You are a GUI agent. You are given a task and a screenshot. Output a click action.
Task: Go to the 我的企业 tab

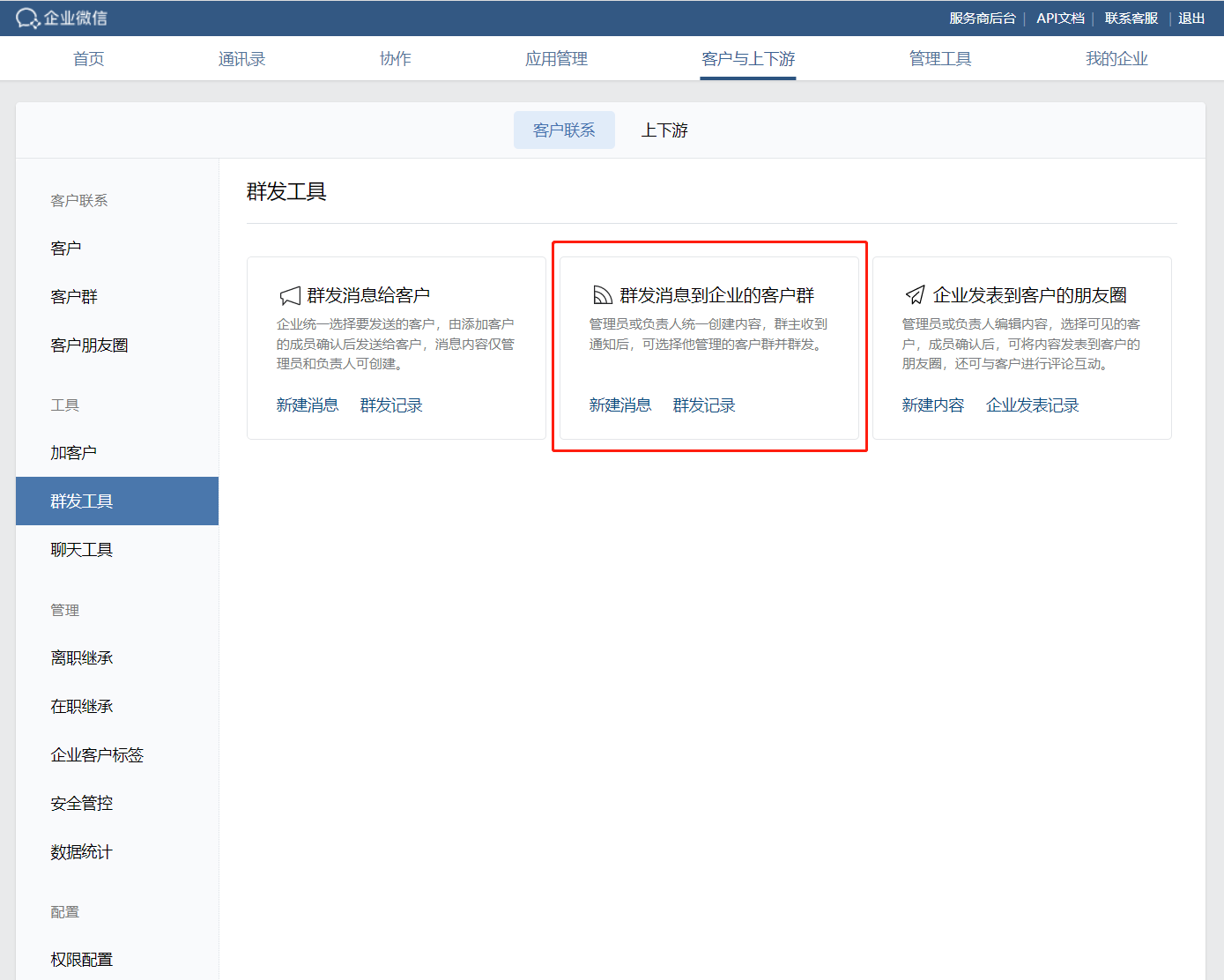coord(1116,59)
